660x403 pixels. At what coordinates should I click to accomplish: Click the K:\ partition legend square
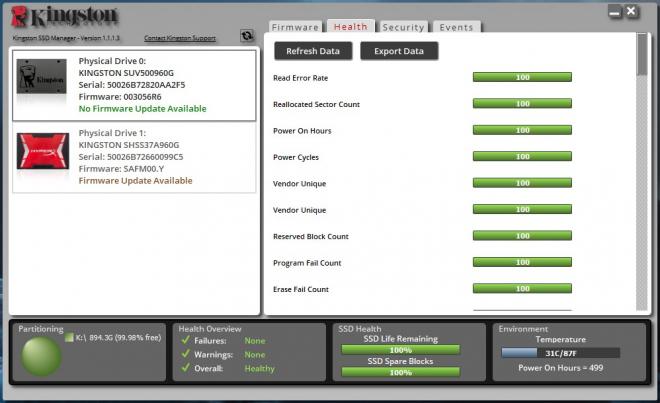(69, 337)
